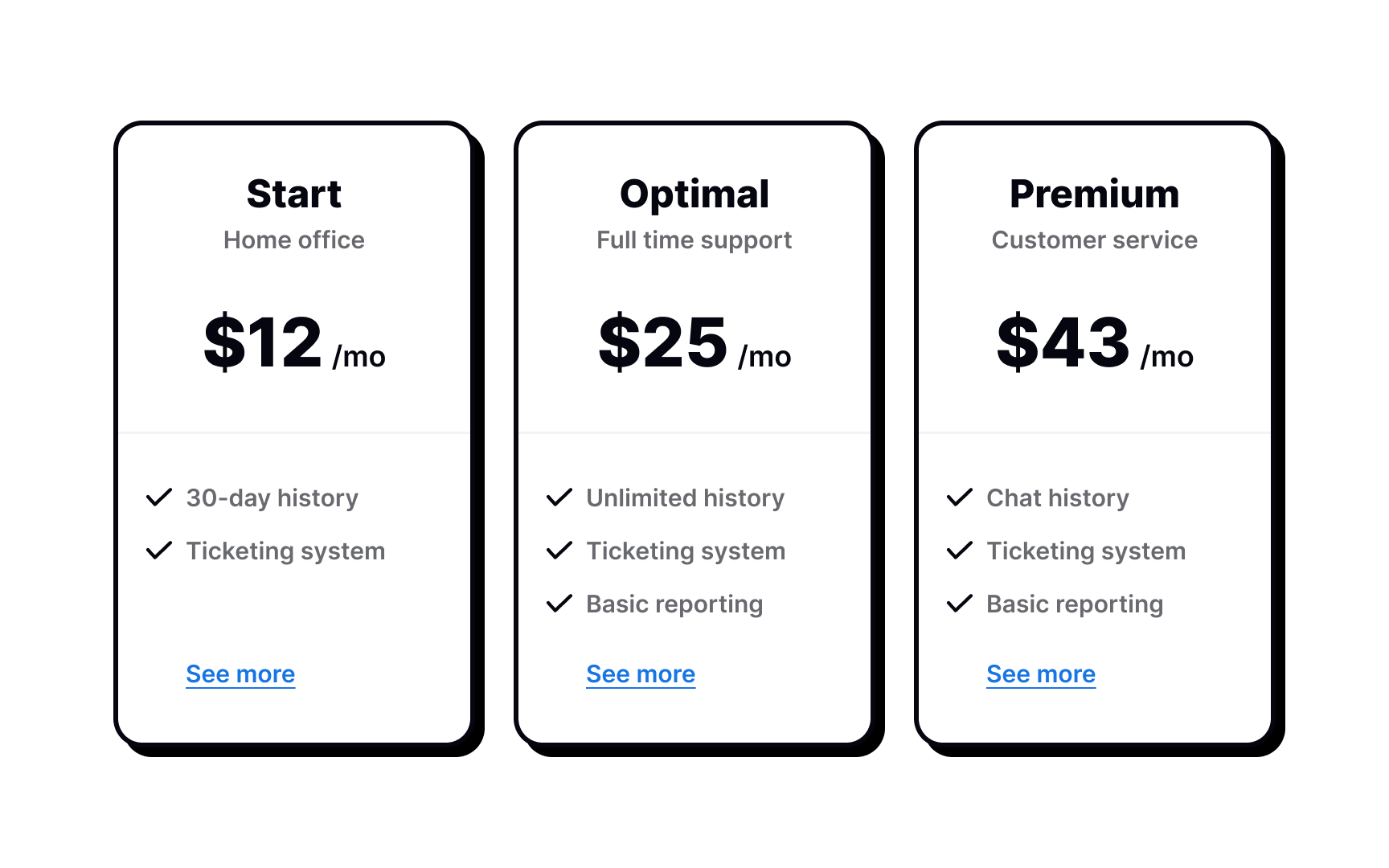1389x868 pixels.
Task: Open See more under the Premium plan
Action: 1040,674
